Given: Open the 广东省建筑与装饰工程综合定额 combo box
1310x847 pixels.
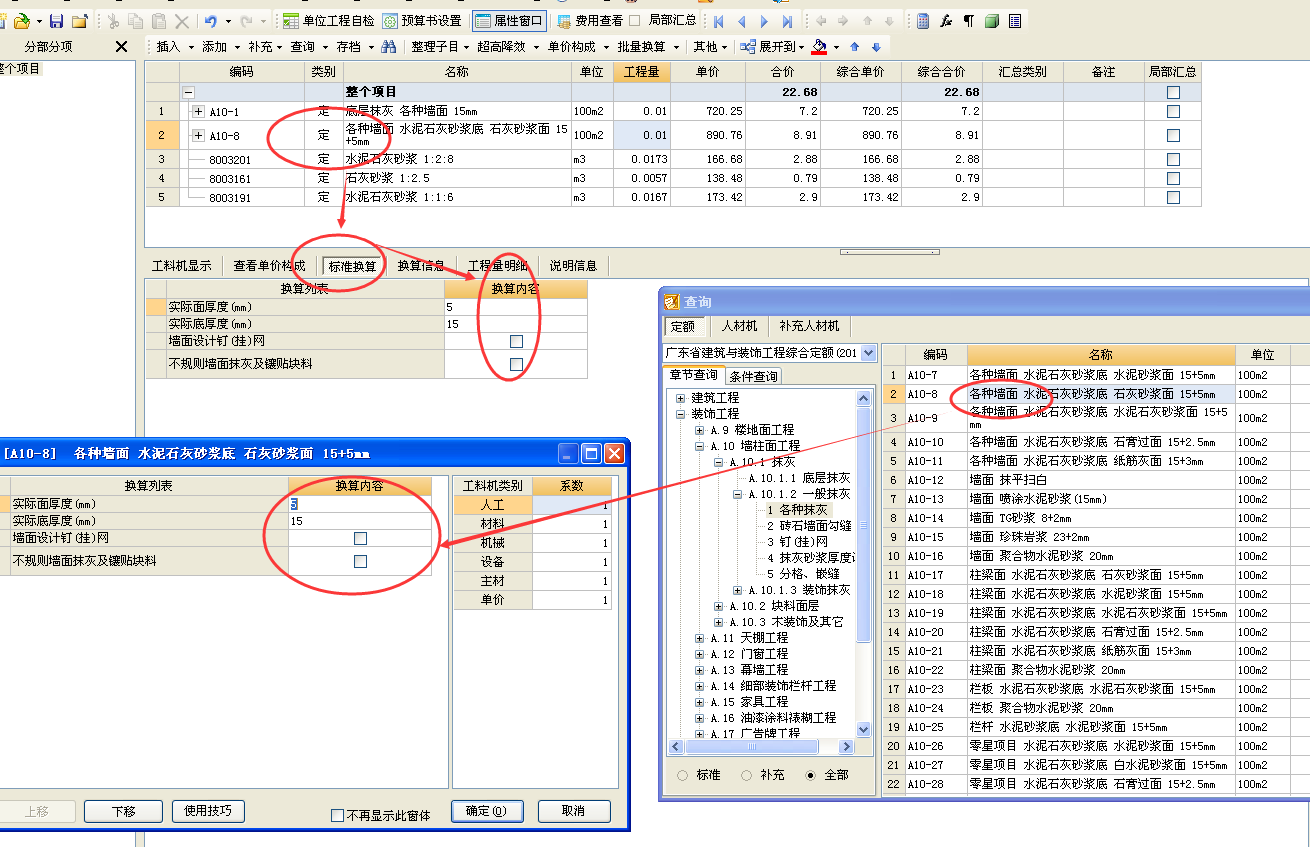Looking at the screenshot, I should (770, 353).
